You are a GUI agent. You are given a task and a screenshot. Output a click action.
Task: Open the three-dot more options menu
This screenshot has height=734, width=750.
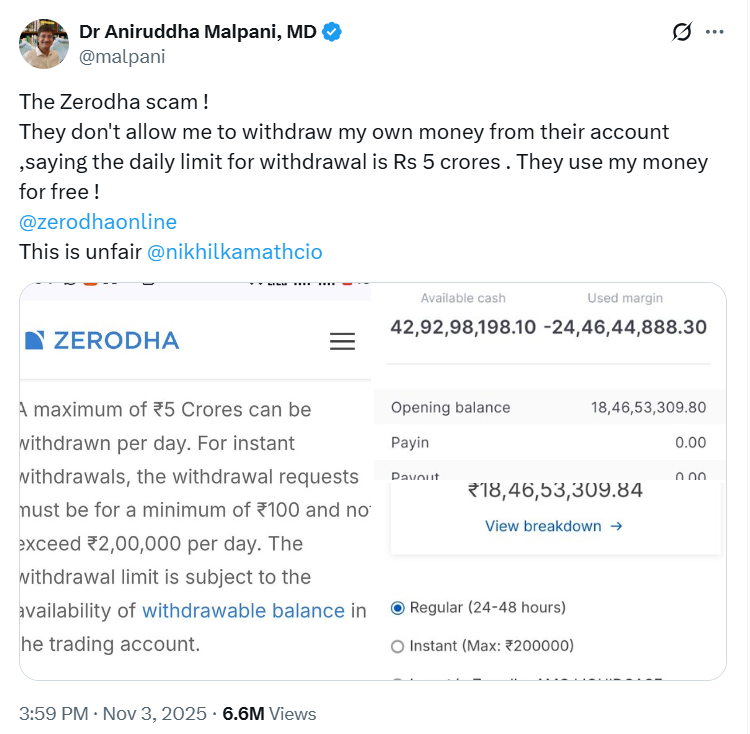click(714, 32)
